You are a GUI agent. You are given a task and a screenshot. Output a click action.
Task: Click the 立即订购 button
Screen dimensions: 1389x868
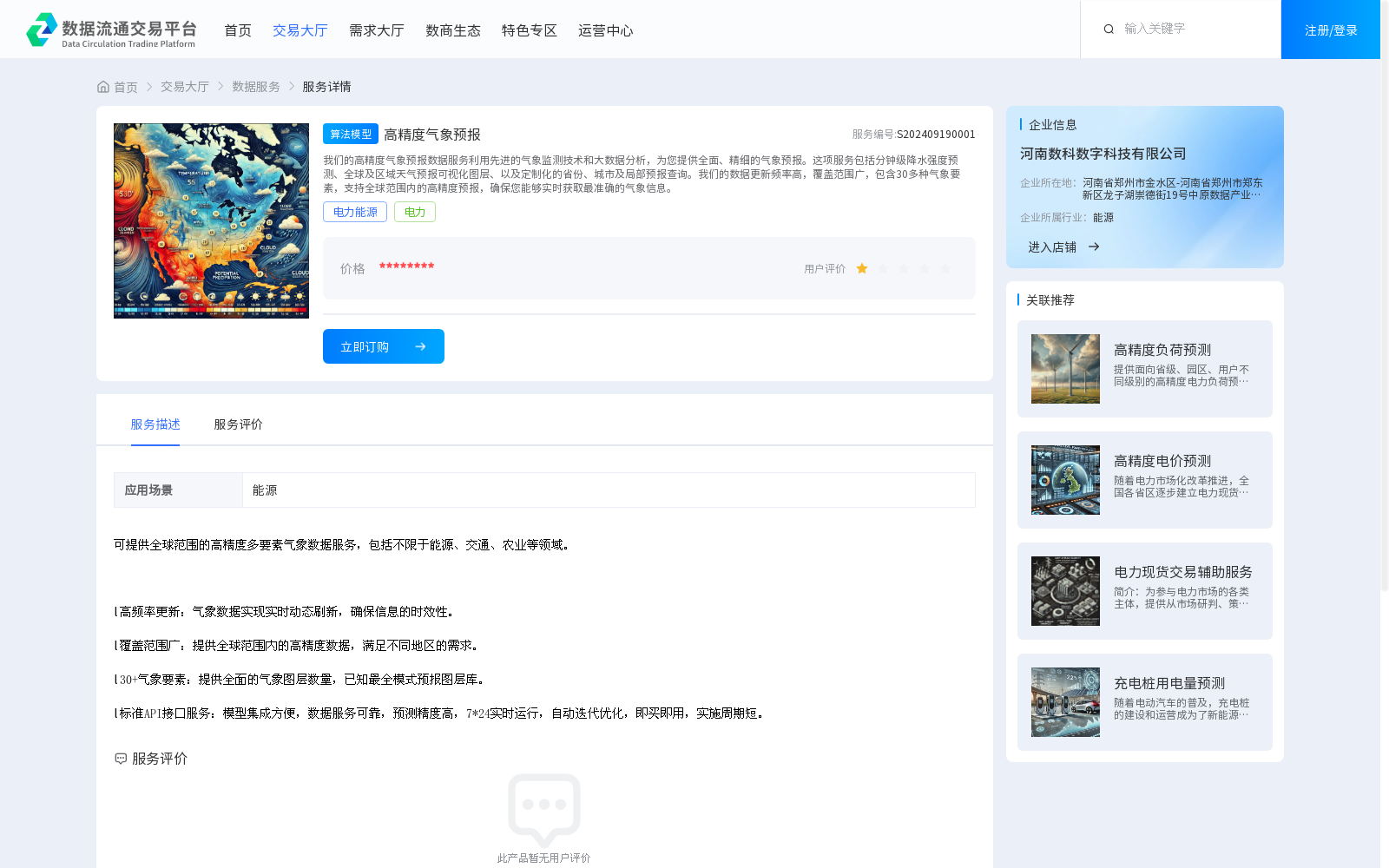click(x=384, y=346)
